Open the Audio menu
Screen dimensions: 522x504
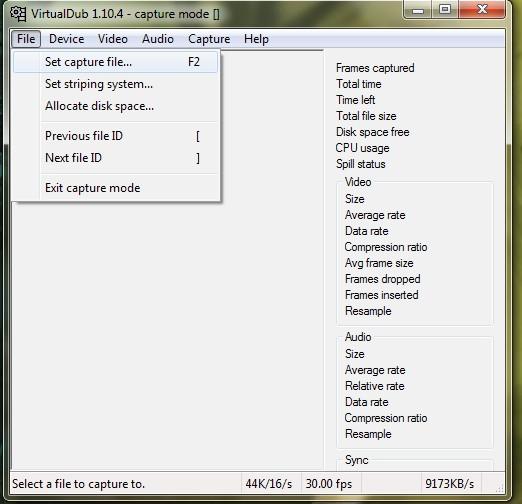[158, 39]
